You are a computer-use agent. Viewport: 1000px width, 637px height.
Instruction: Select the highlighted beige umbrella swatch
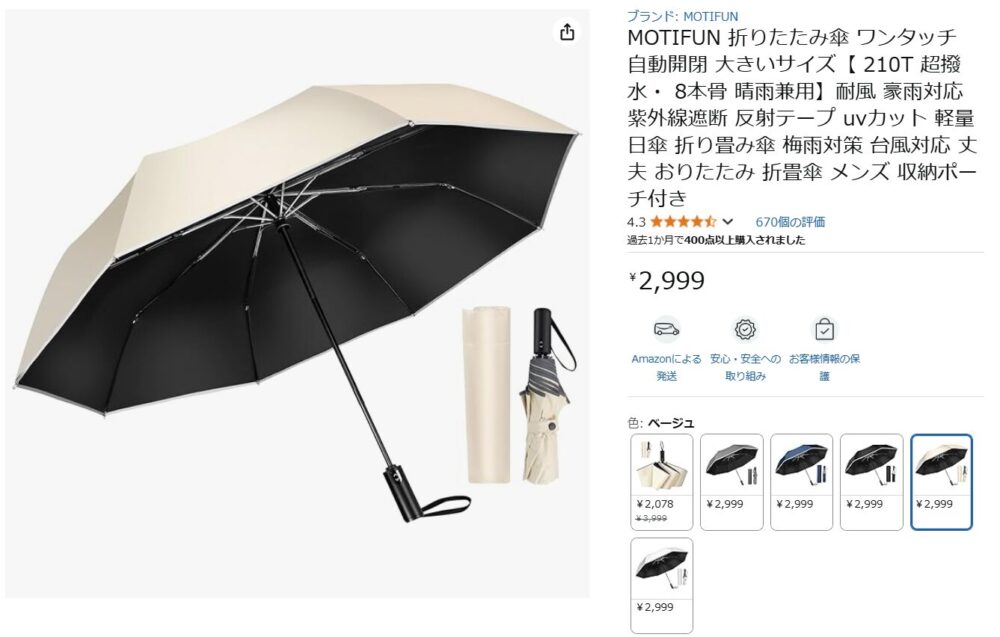[941, 482]
